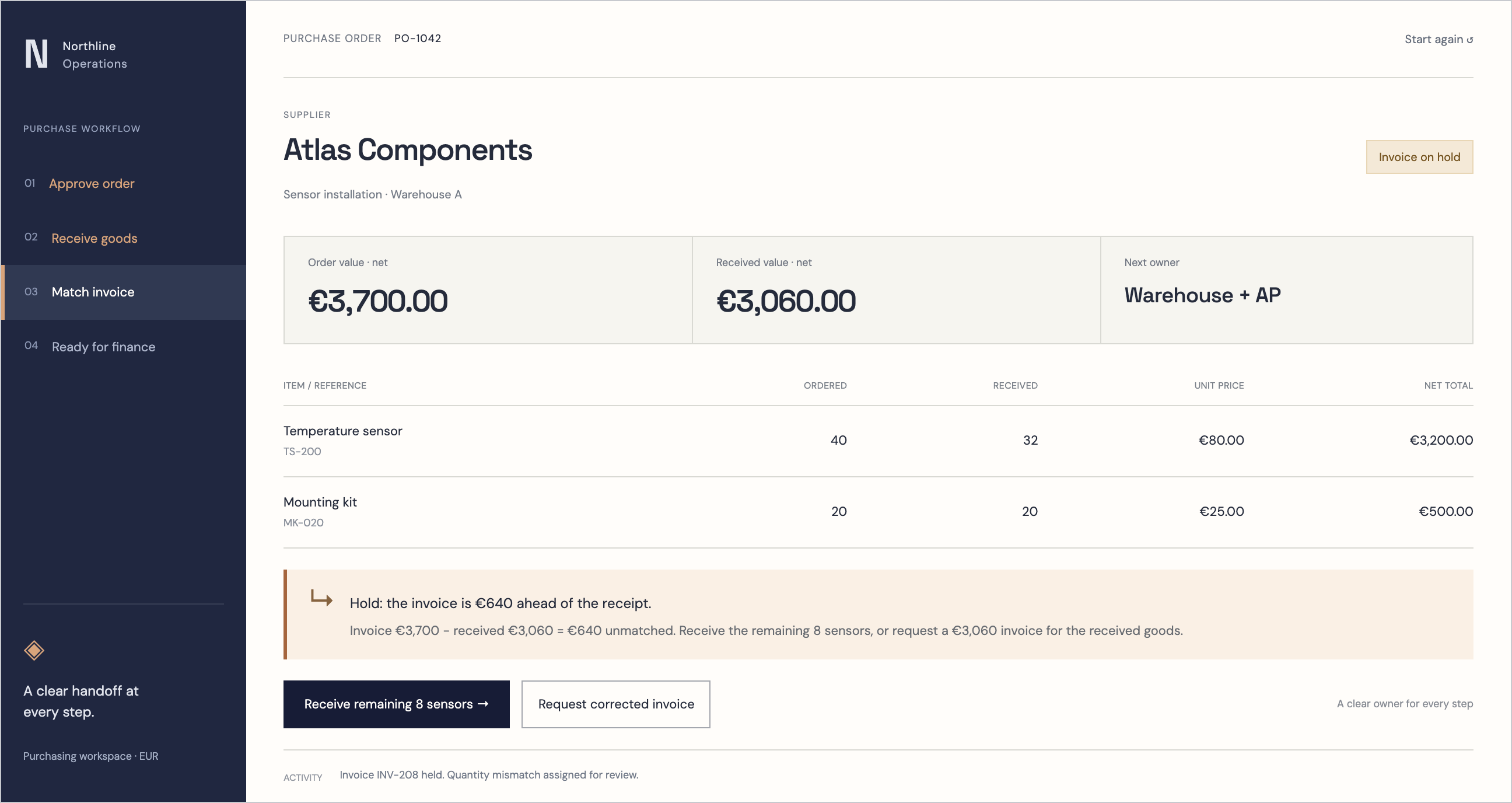Click the ORDERED column header
Viewport: 1512px width, 803px height.
[x=825, y=386]
